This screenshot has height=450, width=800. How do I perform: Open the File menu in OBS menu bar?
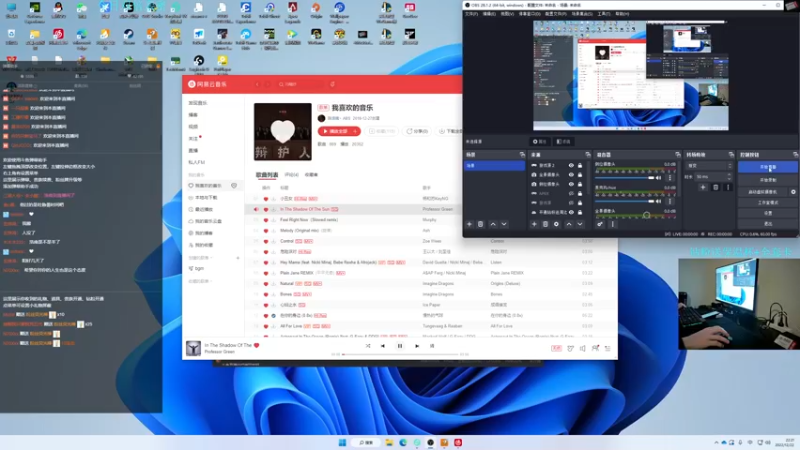click(471, 14)
